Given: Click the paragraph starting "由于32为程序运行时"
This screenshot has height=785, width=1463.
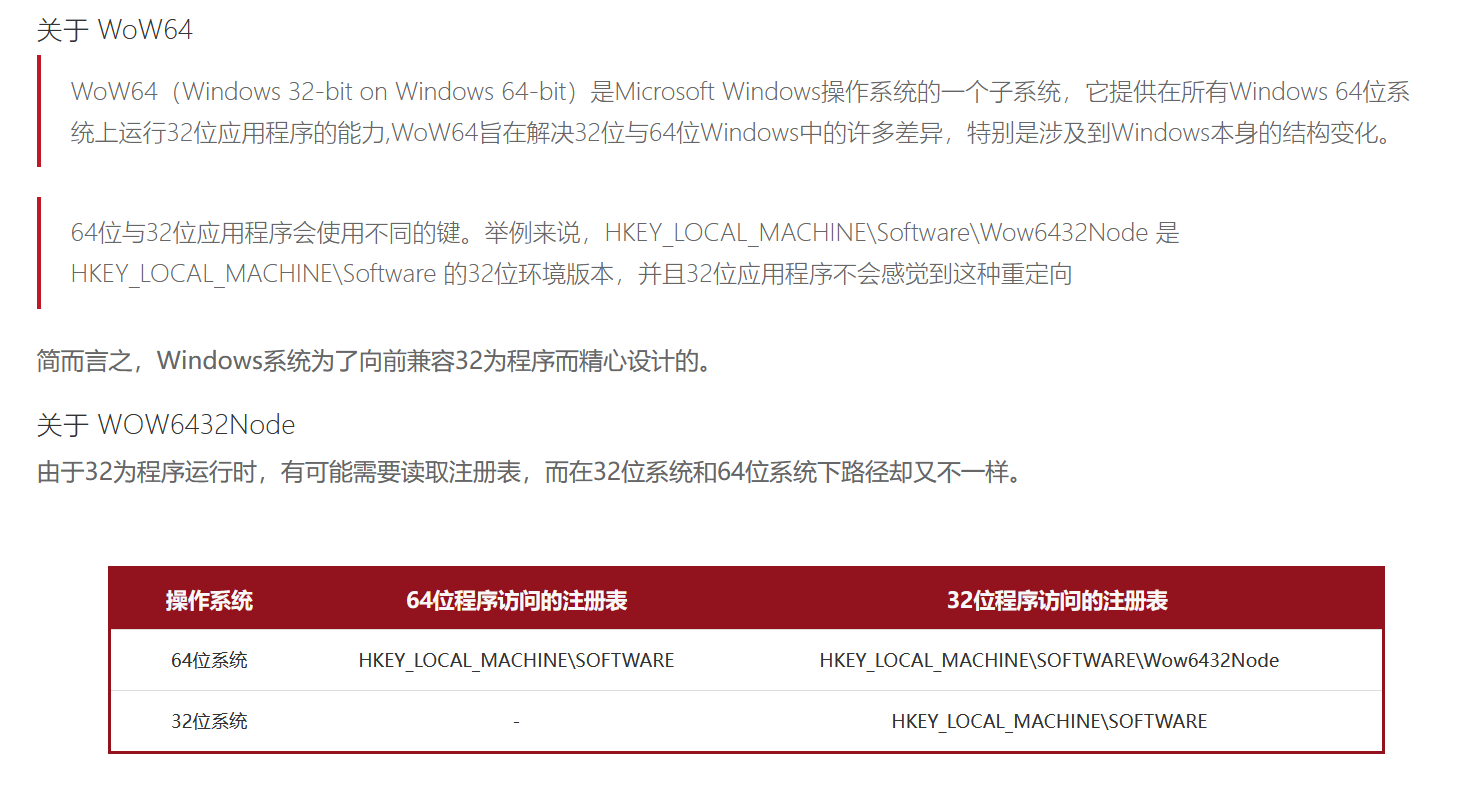Looking at the screenshot, I should point(532,472).
